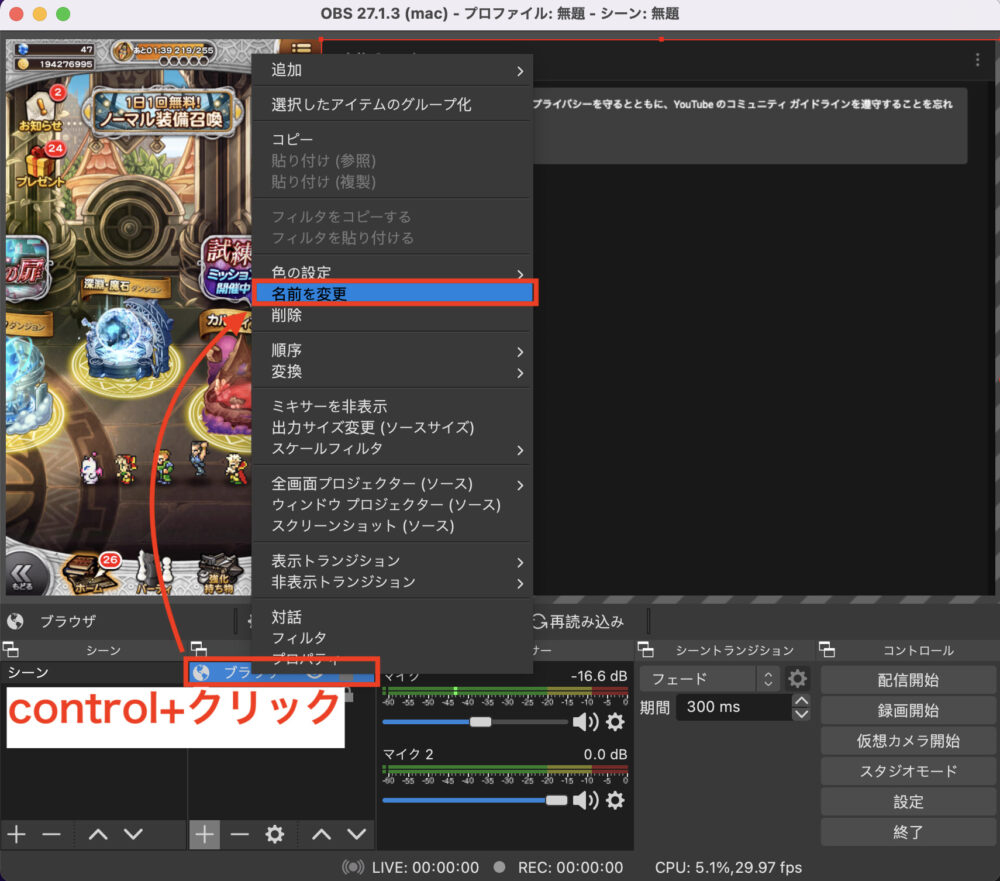Expand the 表示トランジション submenu
This screenshot has height=881, width=1000.
click(x=393, y=561)
